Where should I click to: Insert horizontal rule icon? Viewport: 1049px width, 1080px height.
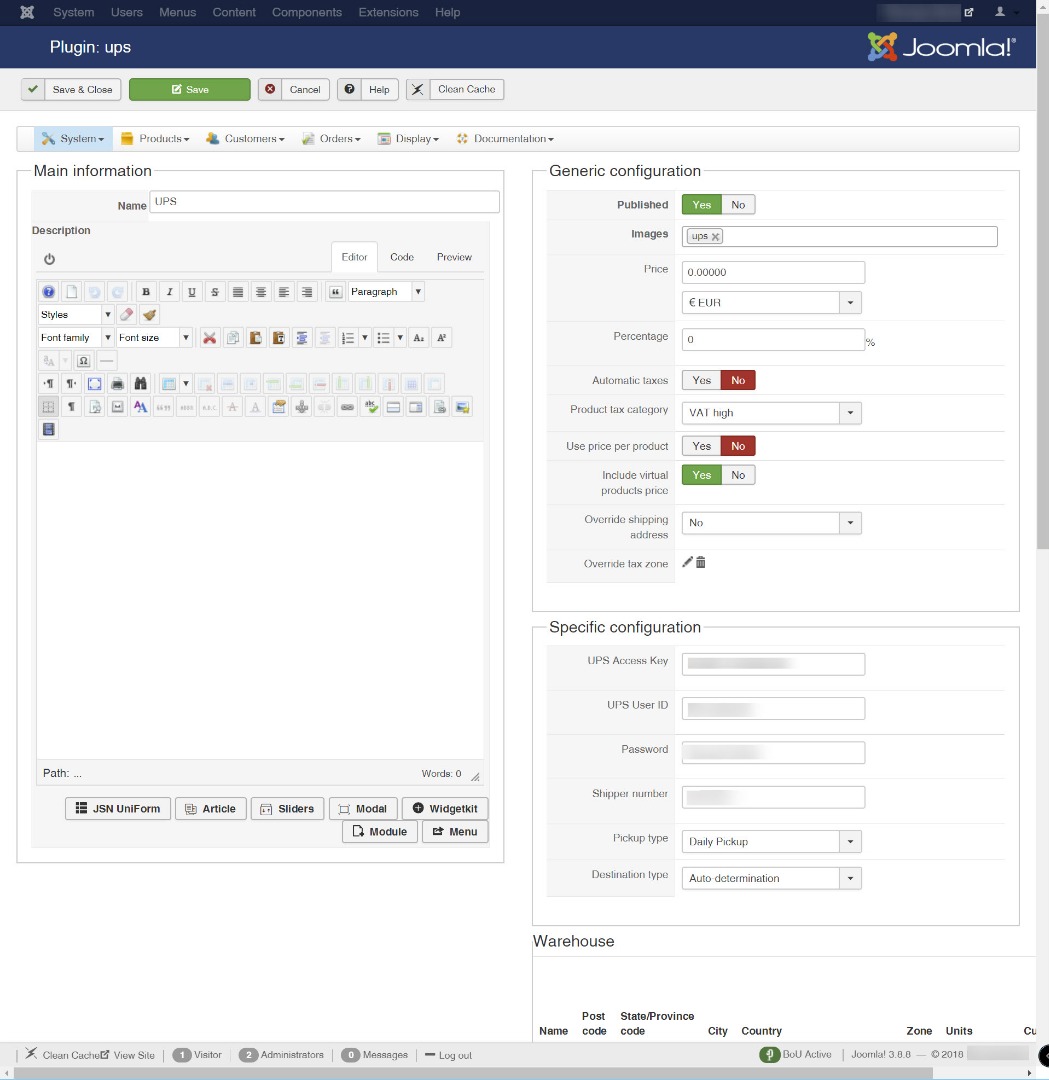tap(106, 360)
